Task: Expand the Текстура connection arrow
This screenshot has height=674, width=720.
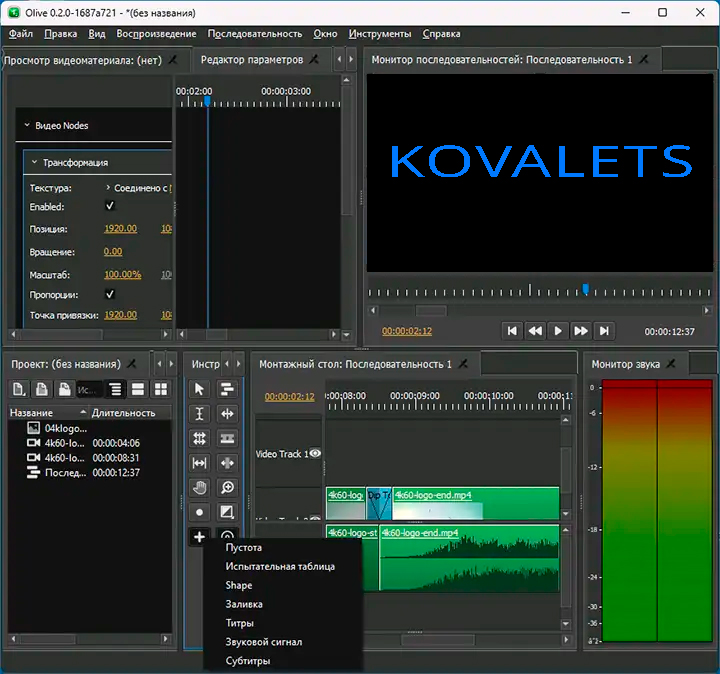Action: (108, 187)
